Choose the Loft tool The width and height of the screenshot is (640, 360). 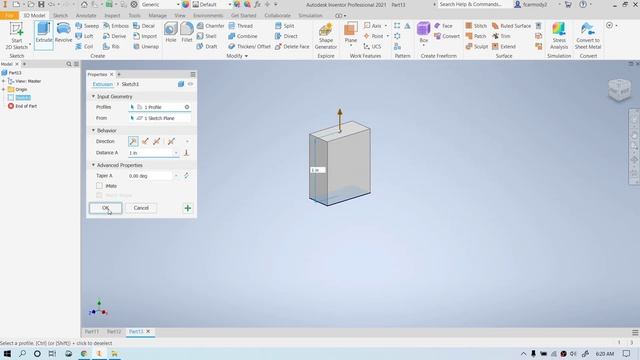(x=84, y=36)
